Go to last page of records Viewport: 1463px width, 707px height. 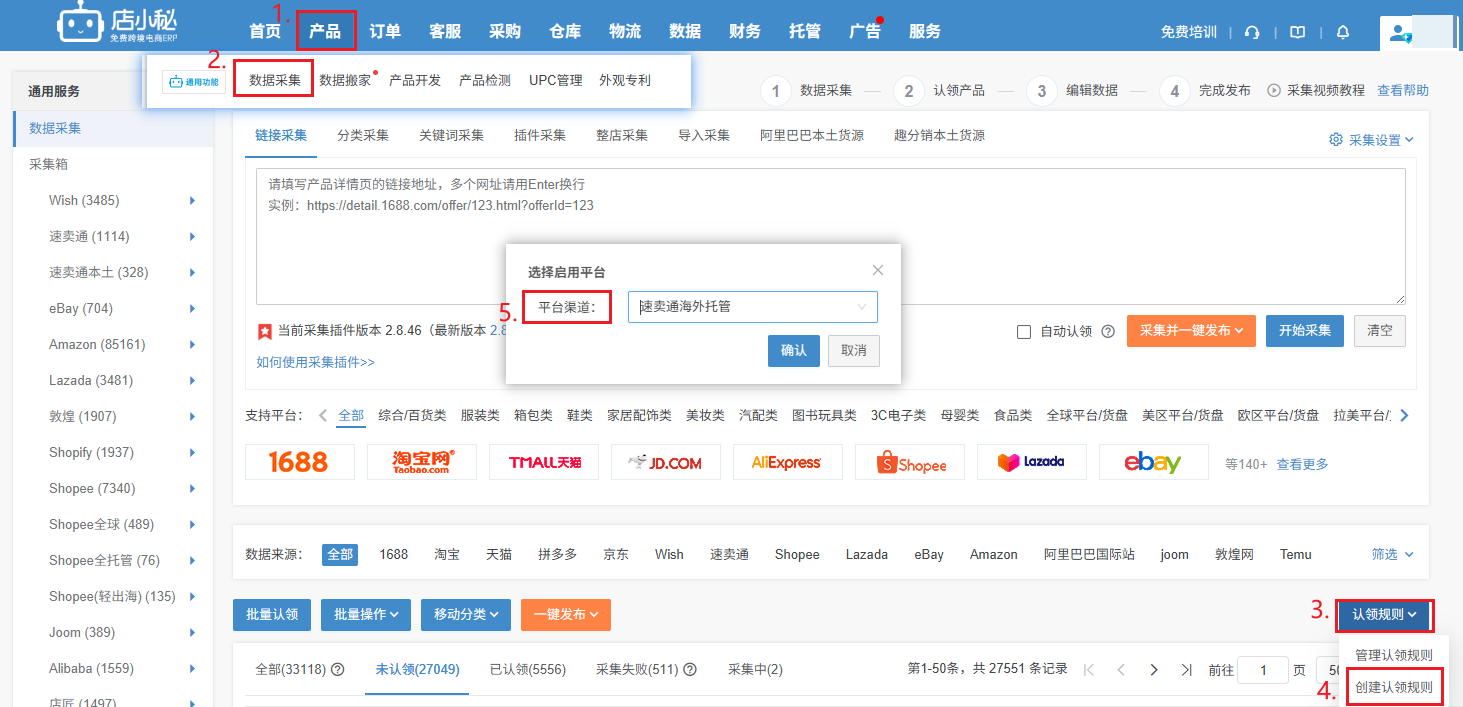tap(1186, 669)
